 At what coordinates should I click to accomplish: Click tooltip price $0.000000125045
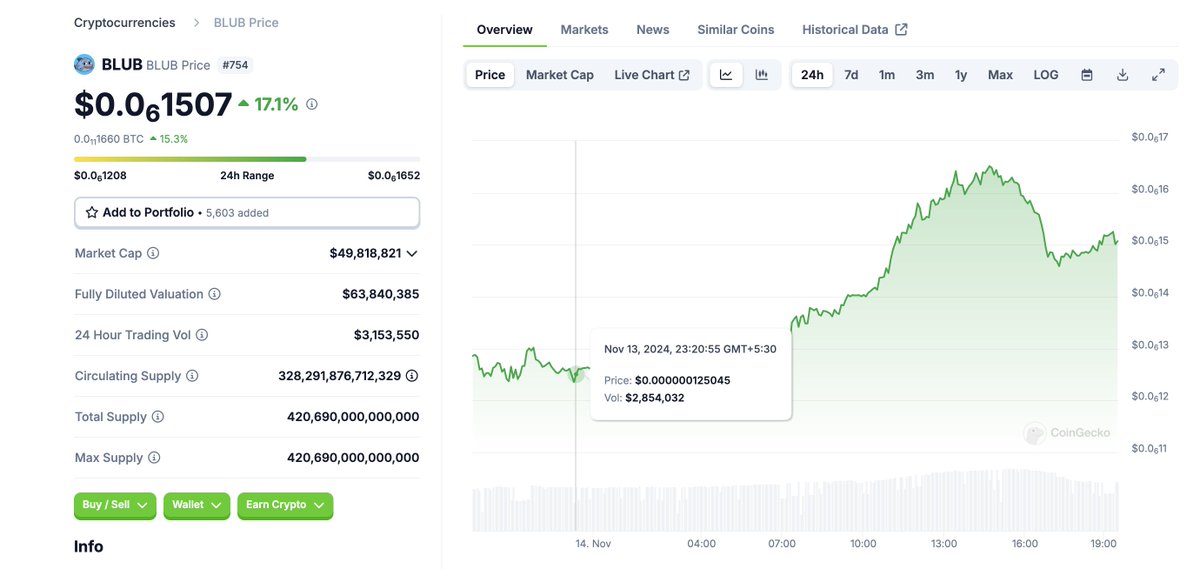point(684,381)
